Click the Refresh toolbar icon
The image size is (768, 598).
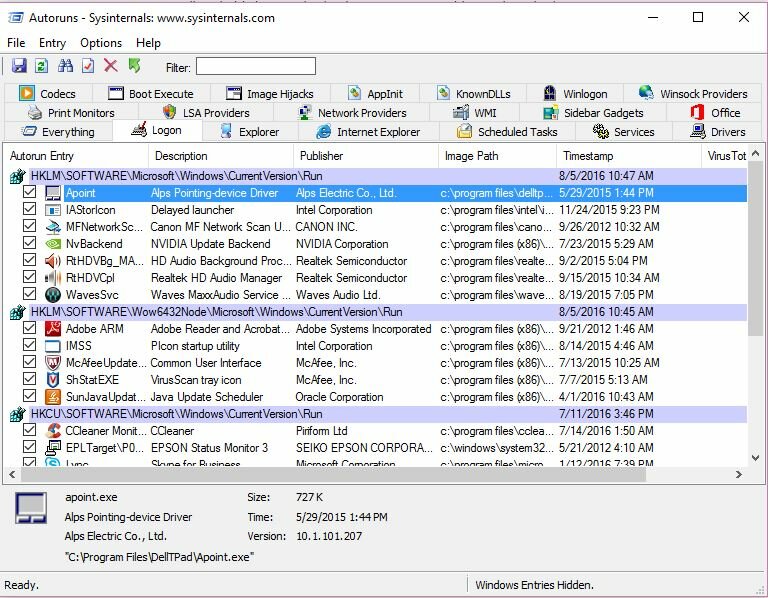[42, 66]
